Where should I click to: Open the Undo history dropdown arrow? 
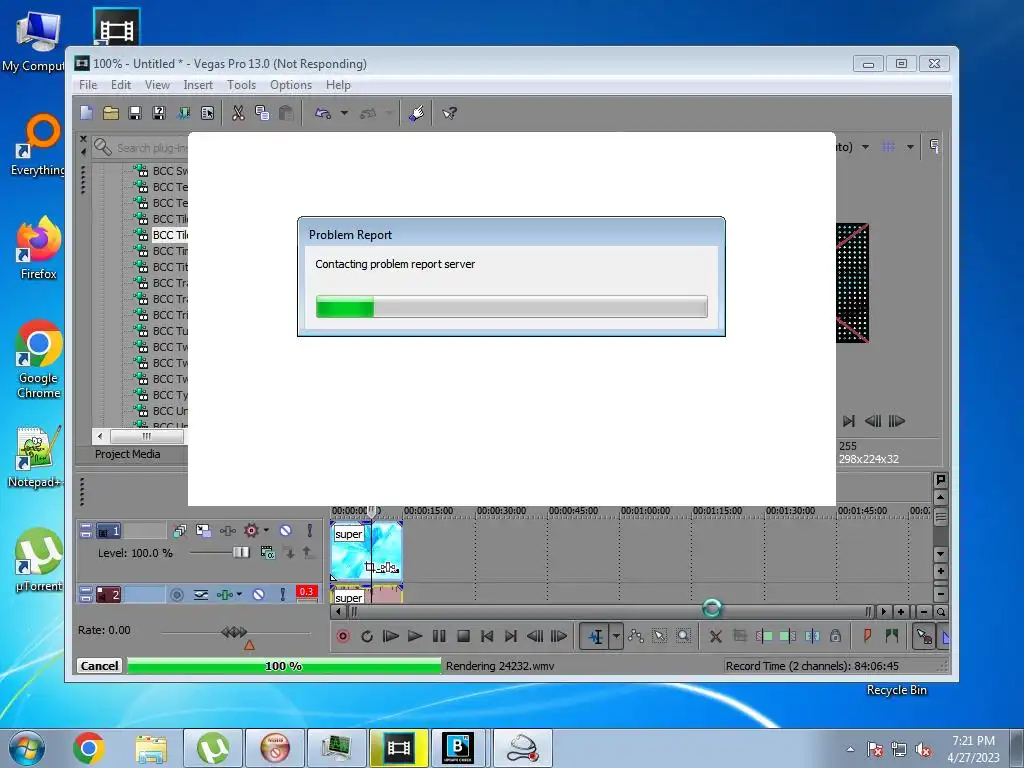point(344,113)
